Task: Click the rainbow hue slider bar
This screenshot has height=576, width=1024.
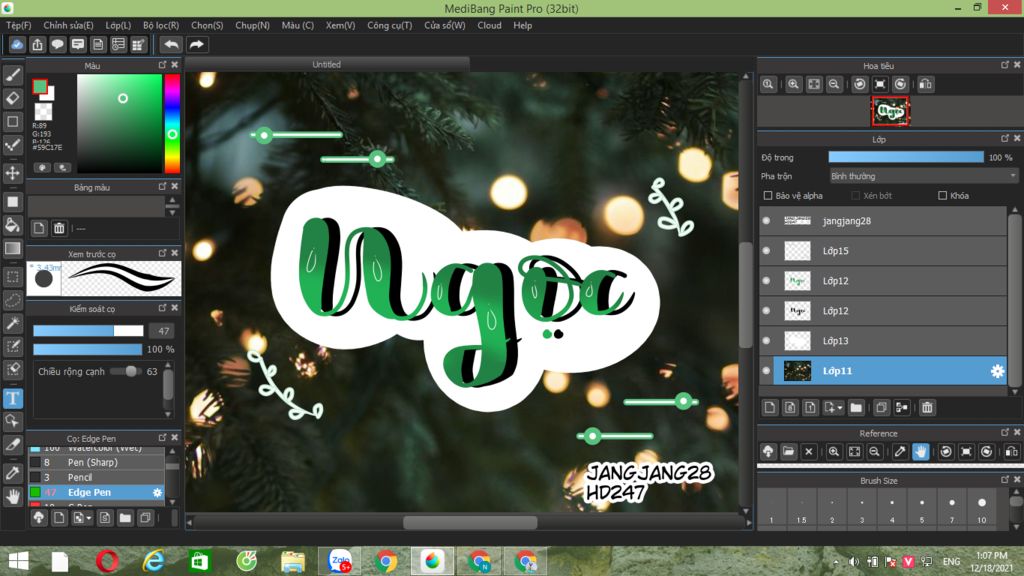Action: point(172,123)
